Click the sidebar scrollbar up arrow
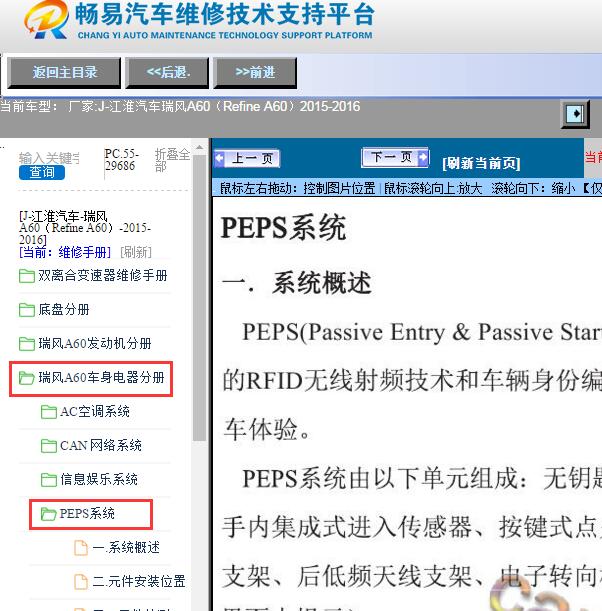 click(x=199, y=147)
